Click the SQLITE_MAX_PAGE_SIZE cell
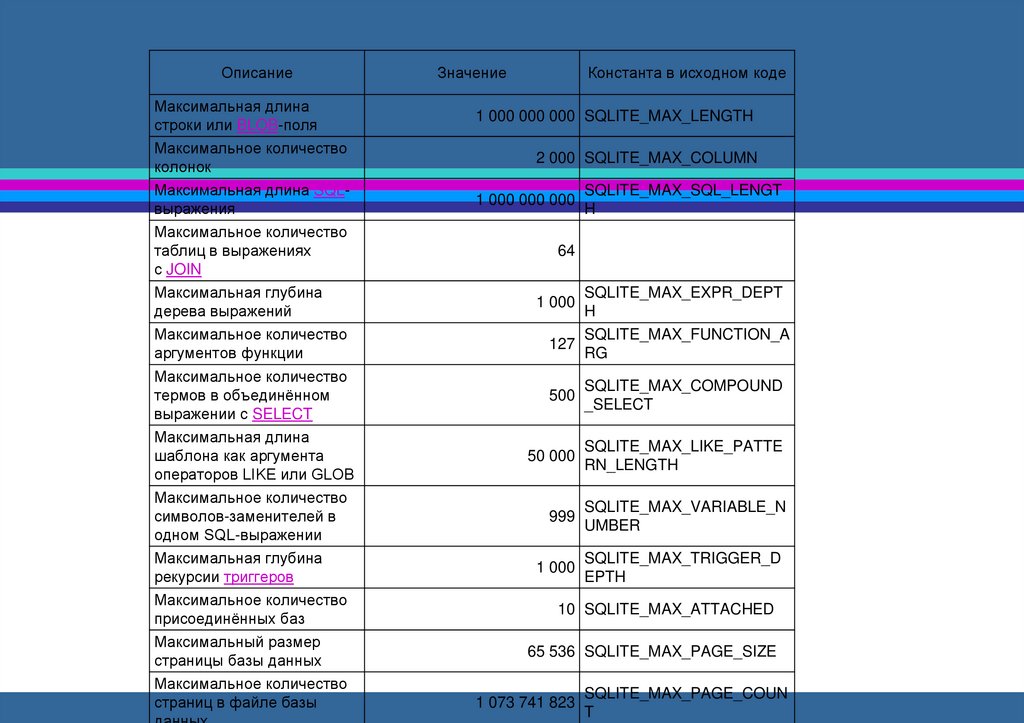This screenshot has height=723, width=1024. 679,651
